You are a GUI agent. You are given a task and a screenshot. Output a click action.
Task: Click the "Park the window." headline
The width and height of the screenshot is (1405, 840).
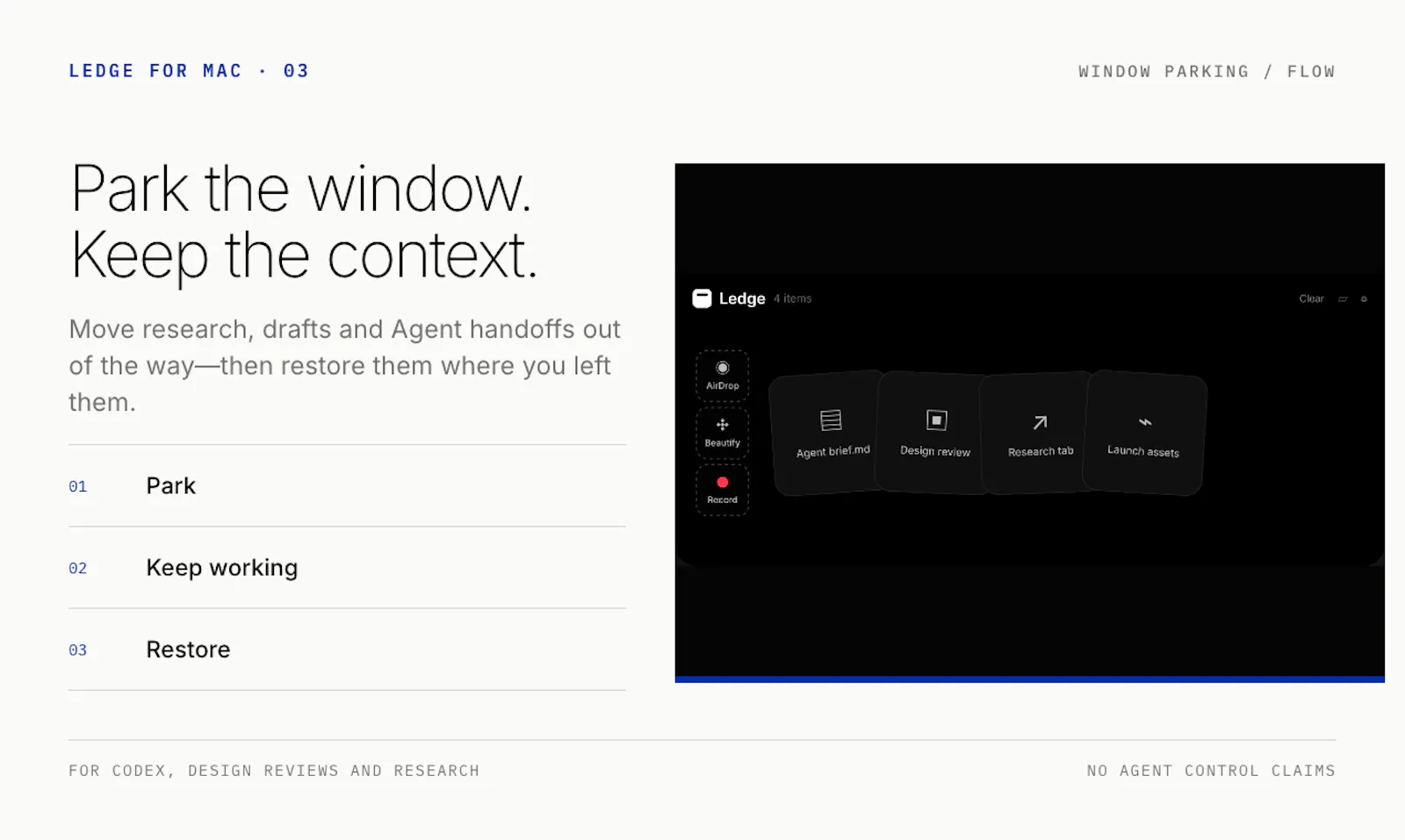[301, 189]
